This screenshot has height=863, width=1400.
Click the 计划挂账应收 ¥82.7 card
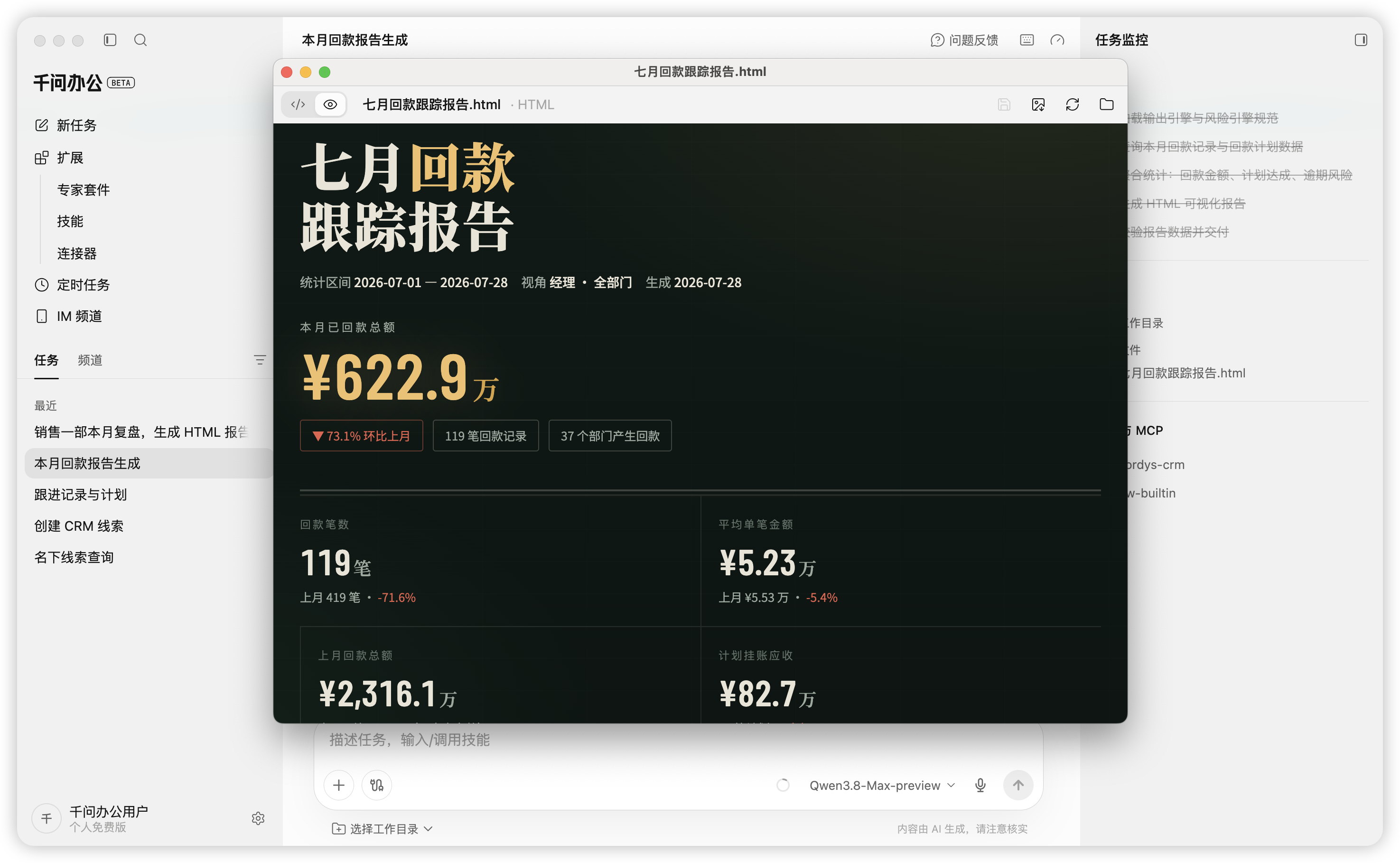901,675
